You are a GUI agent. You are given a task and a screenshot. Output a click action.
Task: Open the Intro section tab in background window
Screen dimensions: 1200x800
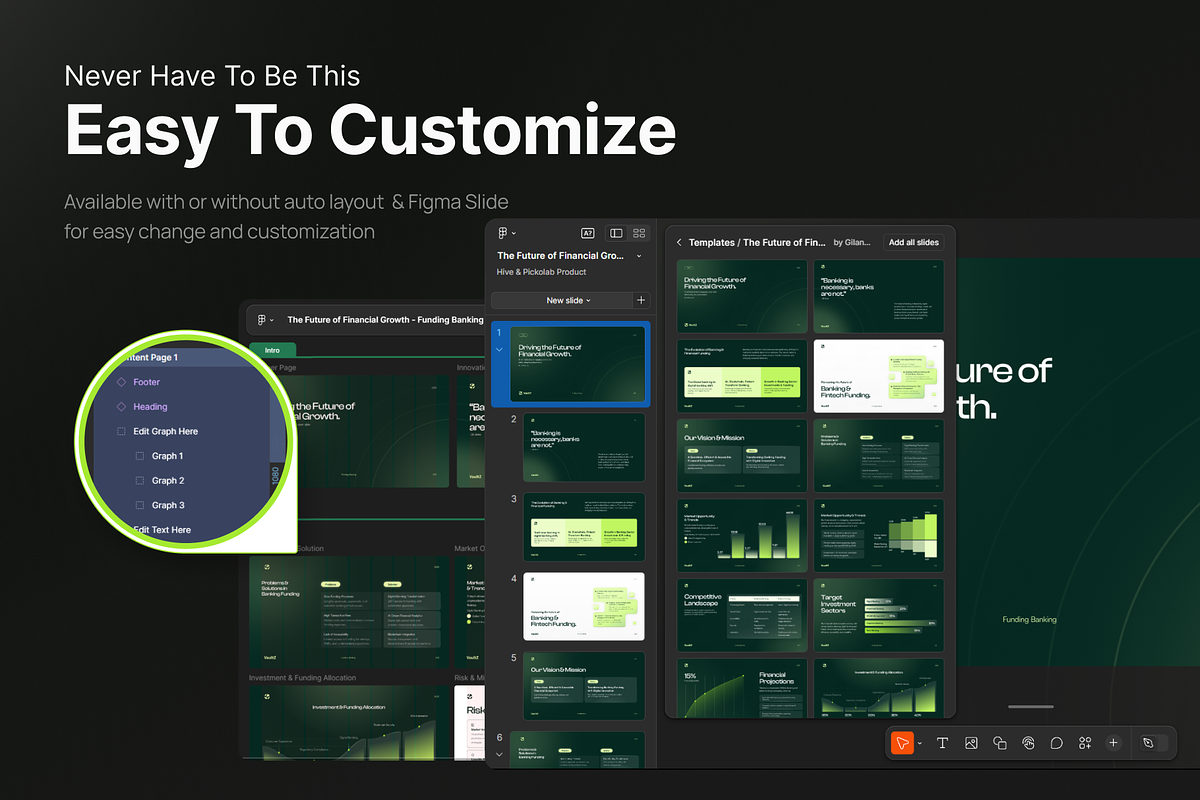pos(272,350)
